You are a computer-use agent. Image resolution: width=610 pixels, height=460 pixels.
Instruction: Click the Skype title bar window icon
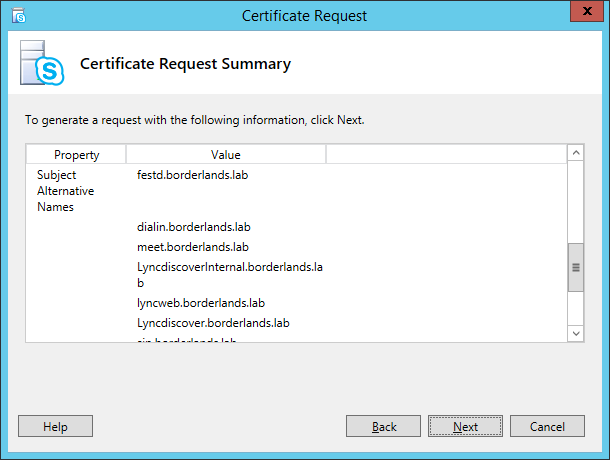pyautogui.click(x=19, y=16)
